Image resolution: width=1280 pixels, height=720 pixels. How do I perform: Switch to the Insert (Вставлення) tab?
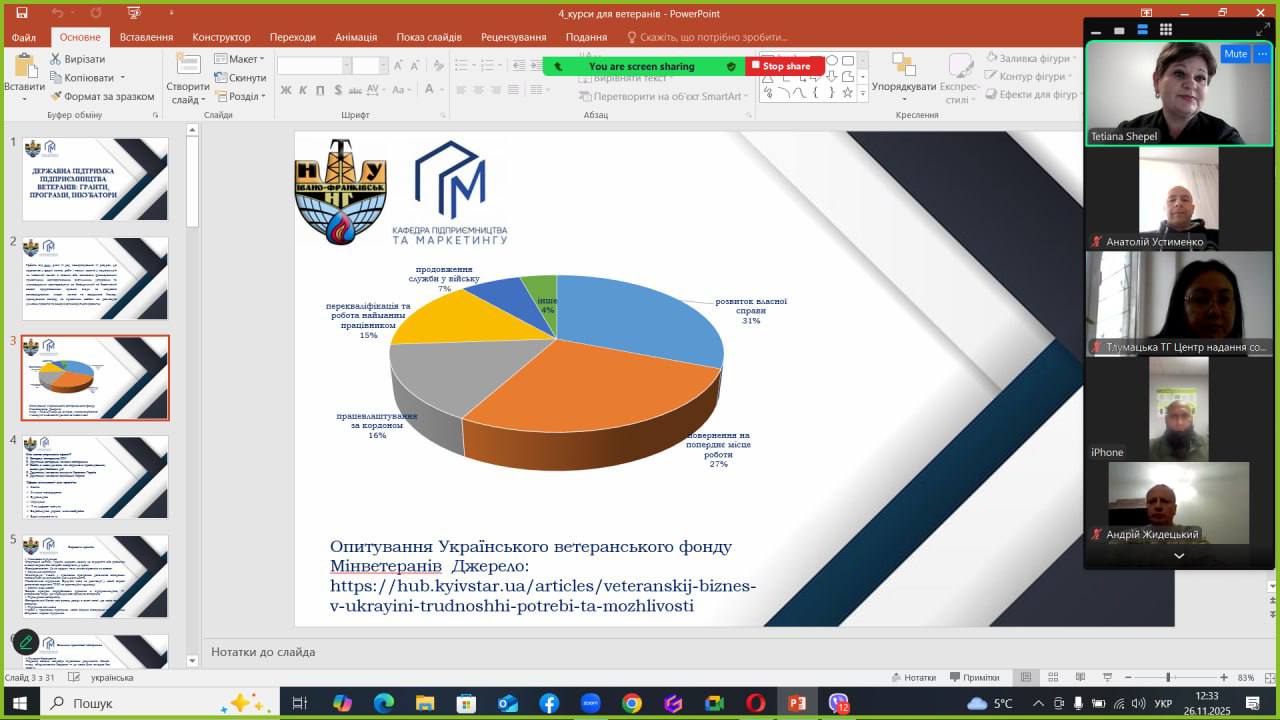146,37
